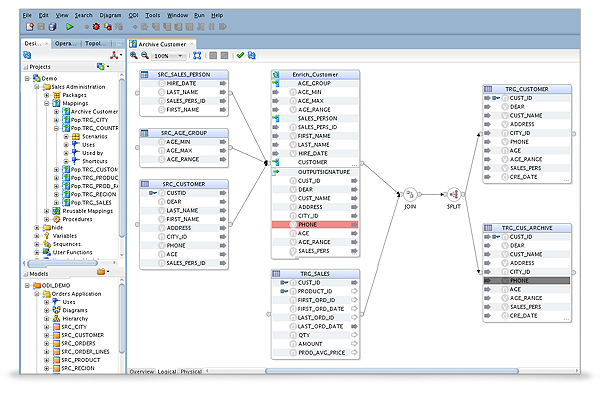Switch to the Physical tab

tap(190, 371)
